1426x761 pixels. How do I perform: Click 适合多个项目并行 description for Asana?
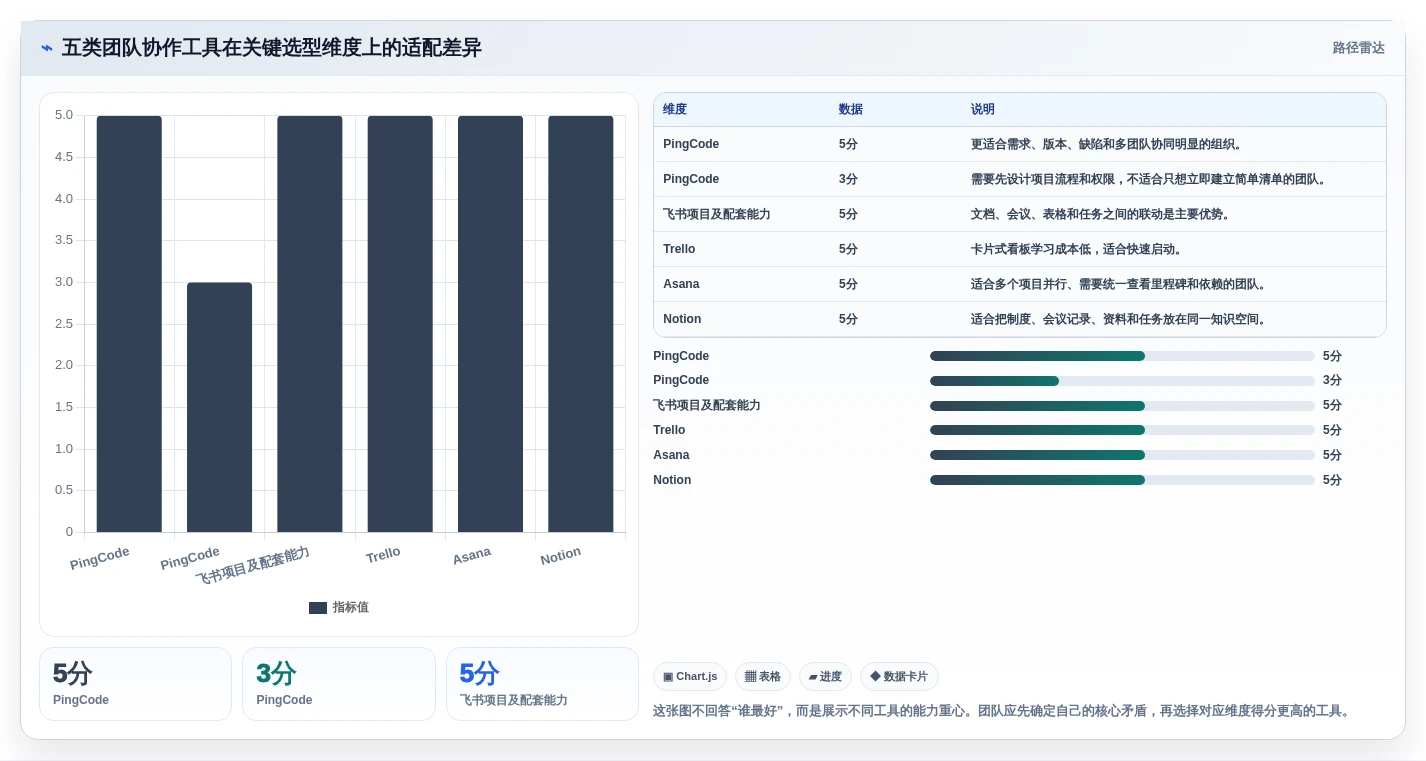[x=1122, y=284]
